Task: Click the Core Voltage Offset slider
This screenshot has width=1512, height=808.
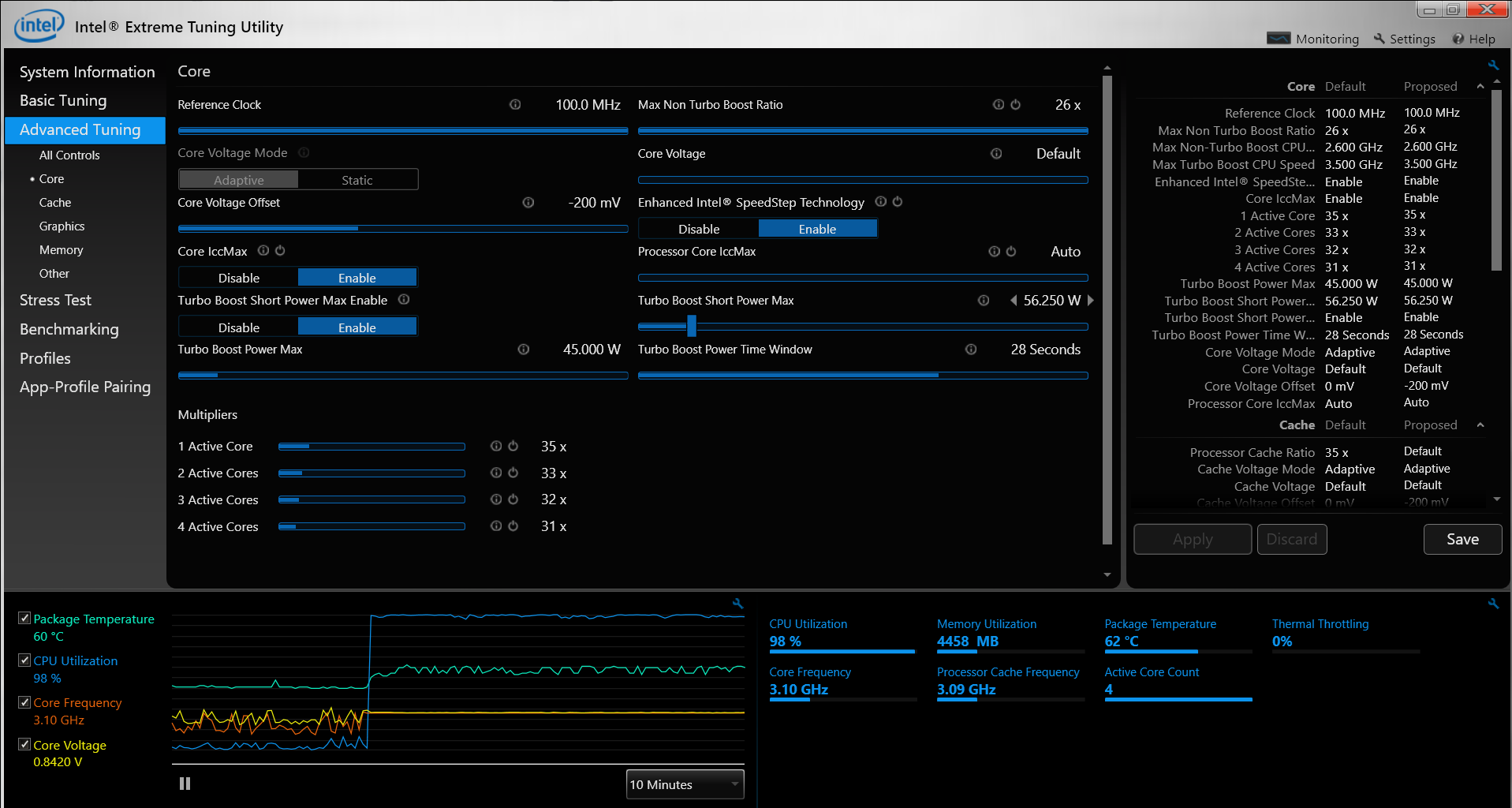Action: tap(403, 229)
